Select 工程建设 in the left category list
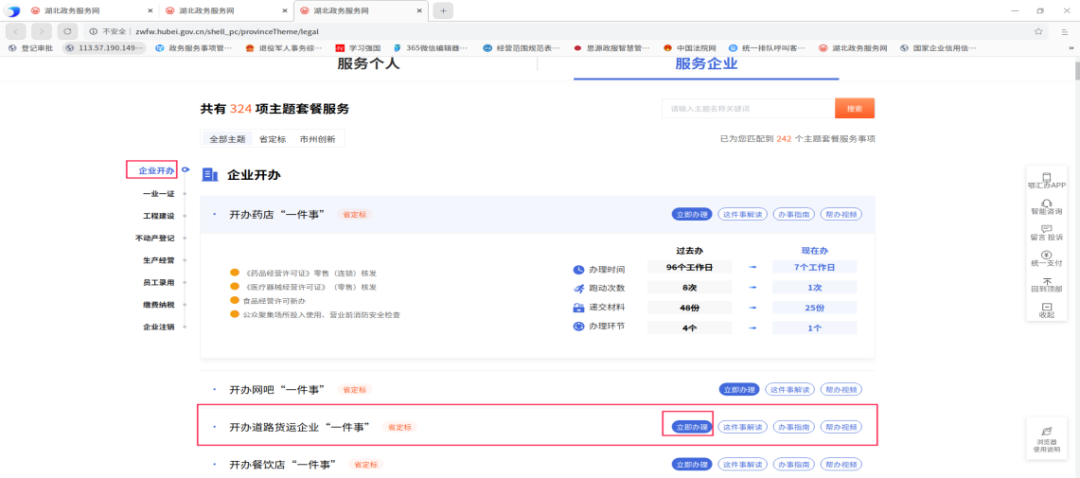 tap(158, 216)
